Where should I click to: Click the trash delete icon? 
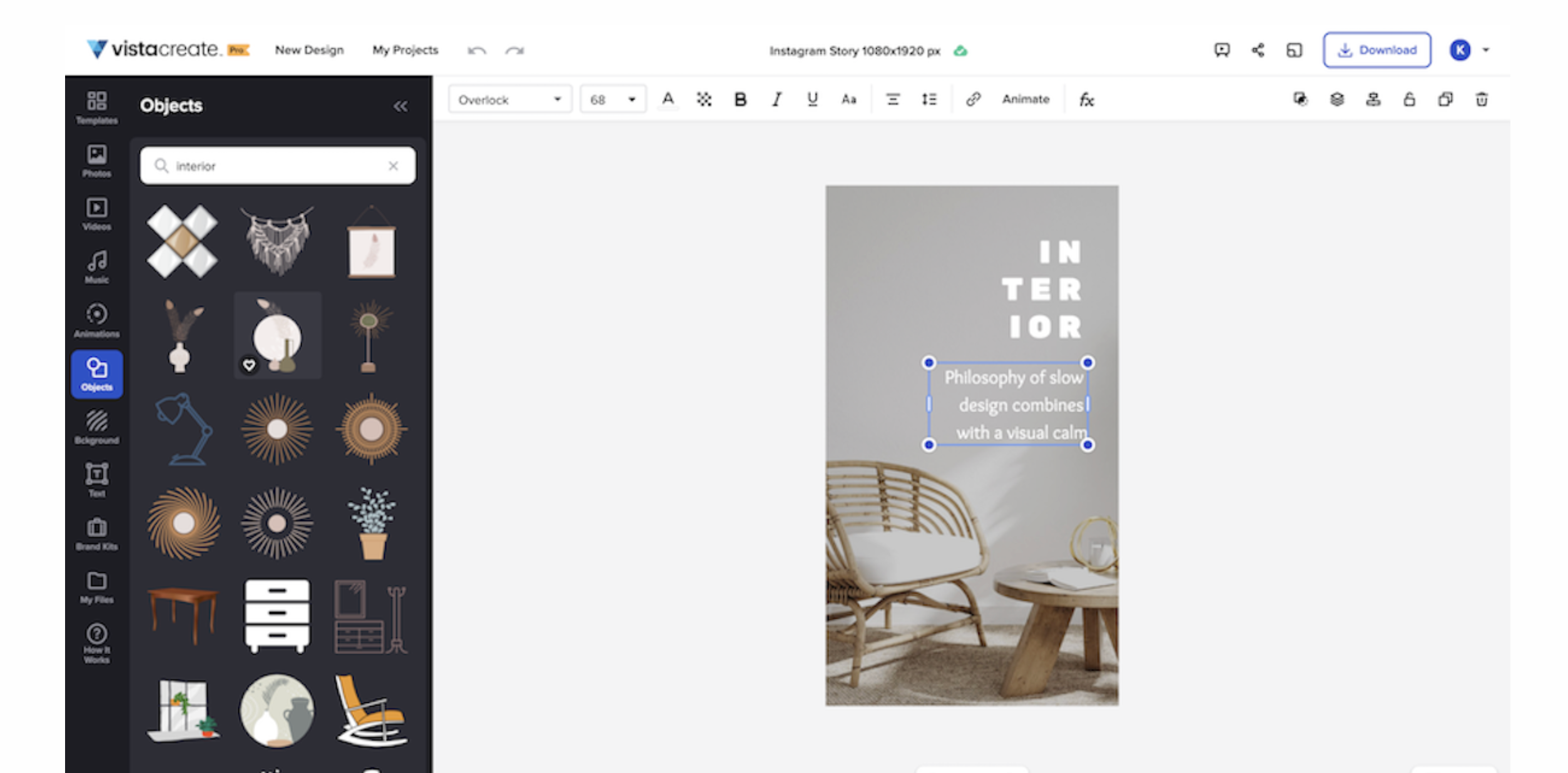coord(1481,99)
